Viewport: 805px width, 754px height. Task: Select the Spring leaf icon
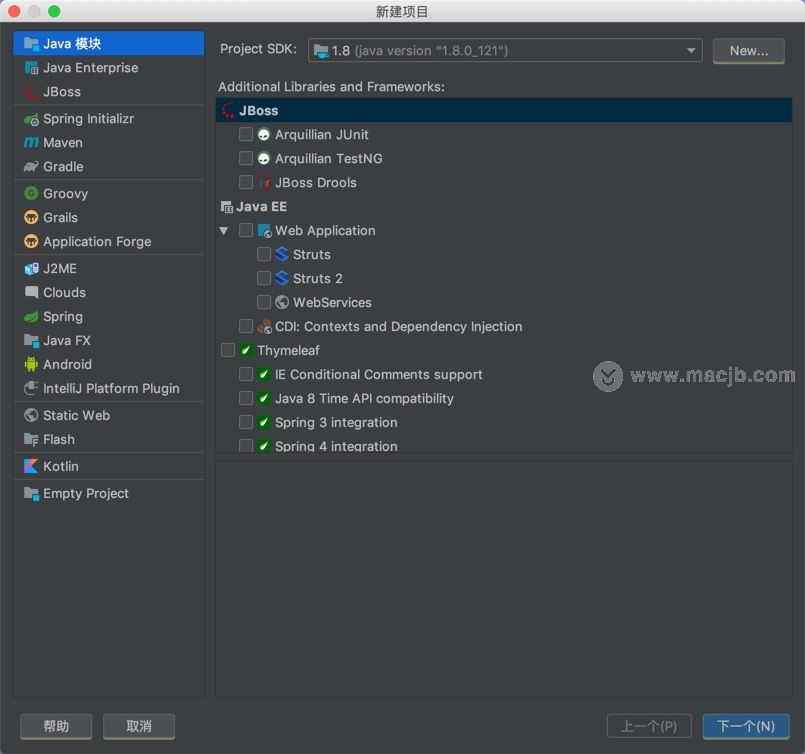(x=31, y=317)
